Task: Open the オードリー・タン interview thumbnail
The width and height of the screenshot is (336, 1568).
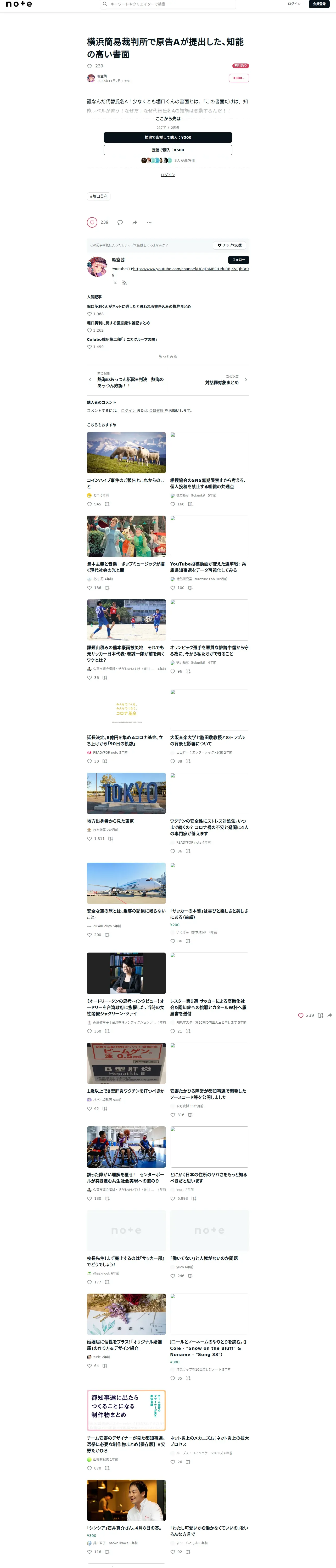Action: click(126, 973)
